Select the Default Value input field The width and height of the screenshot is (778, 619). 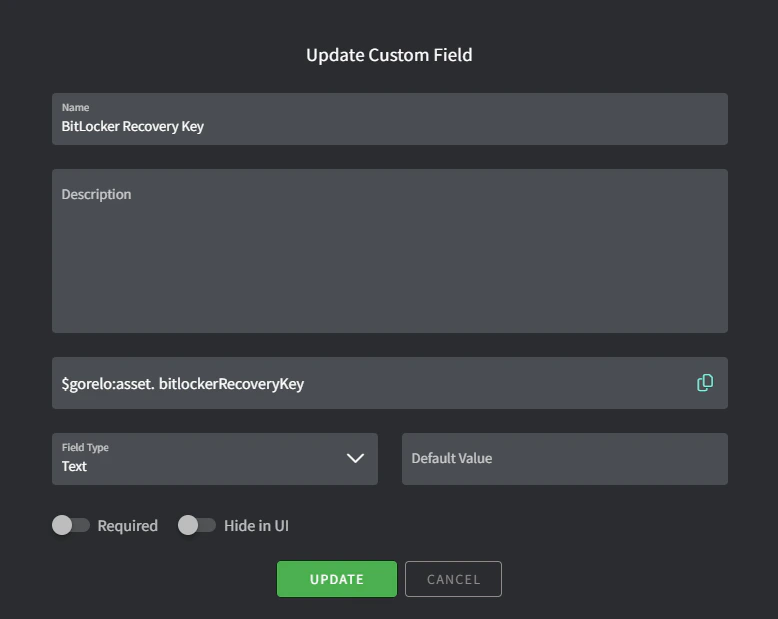pyautogui.click(x=565, y=459)
